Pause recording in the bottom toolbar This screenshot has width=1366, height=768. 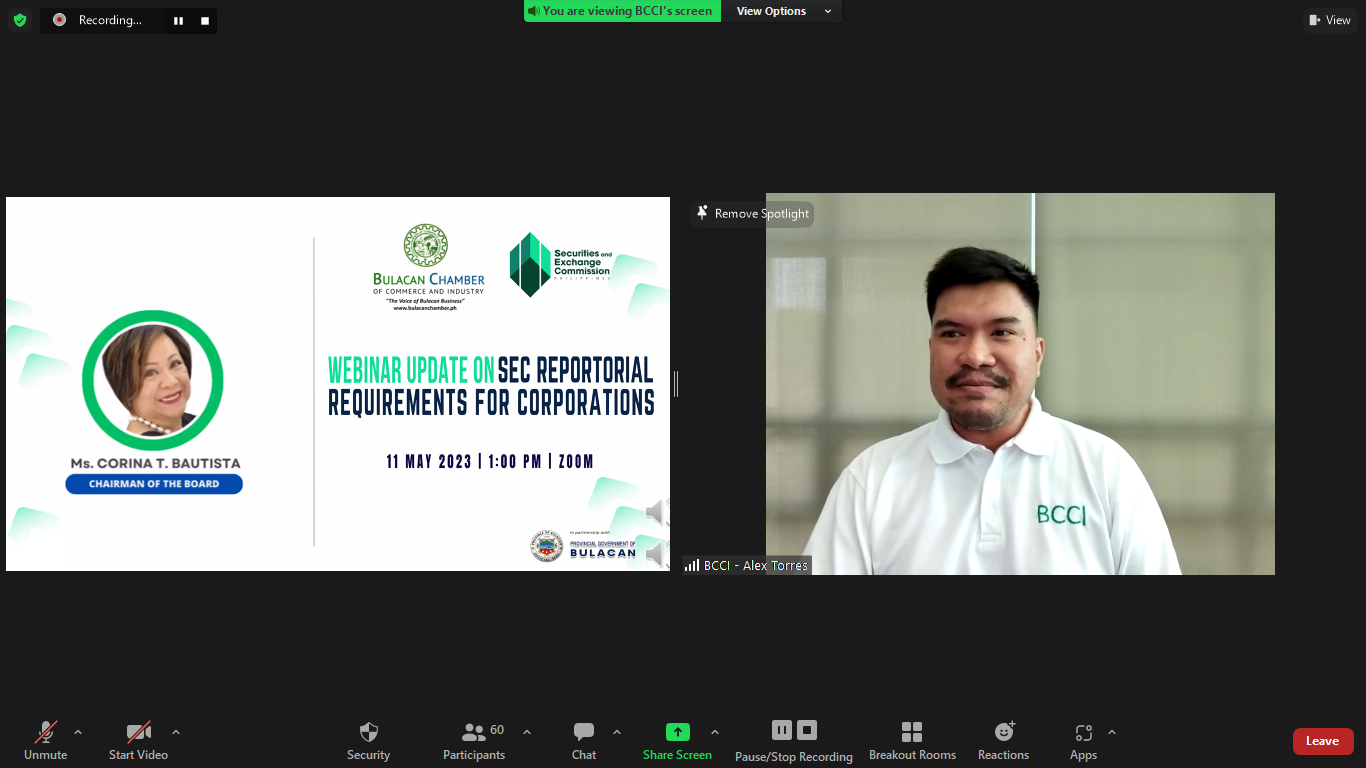click(x=782, y=730)
